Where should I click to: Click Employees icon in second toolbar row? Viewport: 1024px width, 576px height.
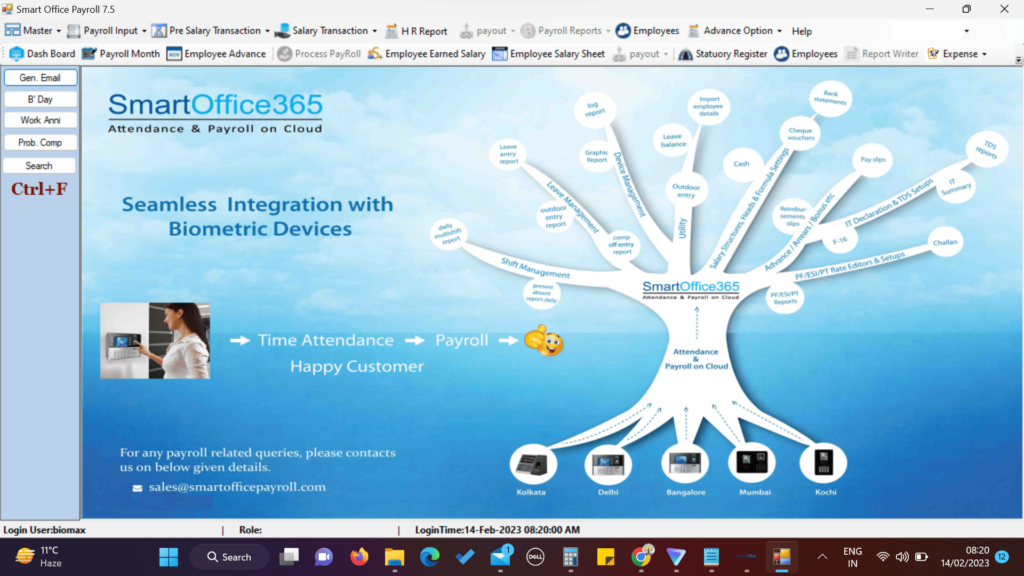tap(805, 54)
